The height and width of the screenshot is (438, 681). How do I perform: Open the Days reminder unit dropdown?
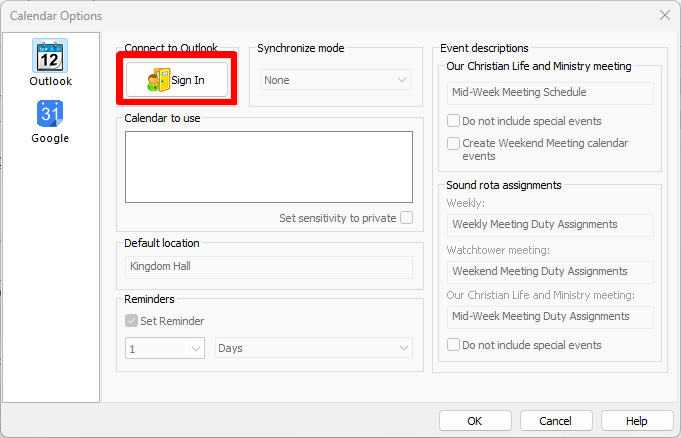(x=314, y=348)
